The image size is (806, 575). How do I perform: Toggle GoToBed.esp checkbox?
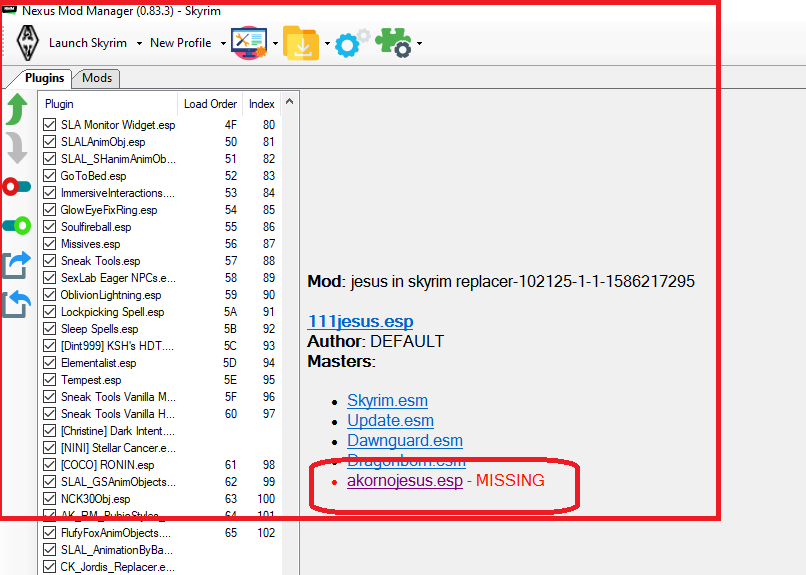pos(49,176)
